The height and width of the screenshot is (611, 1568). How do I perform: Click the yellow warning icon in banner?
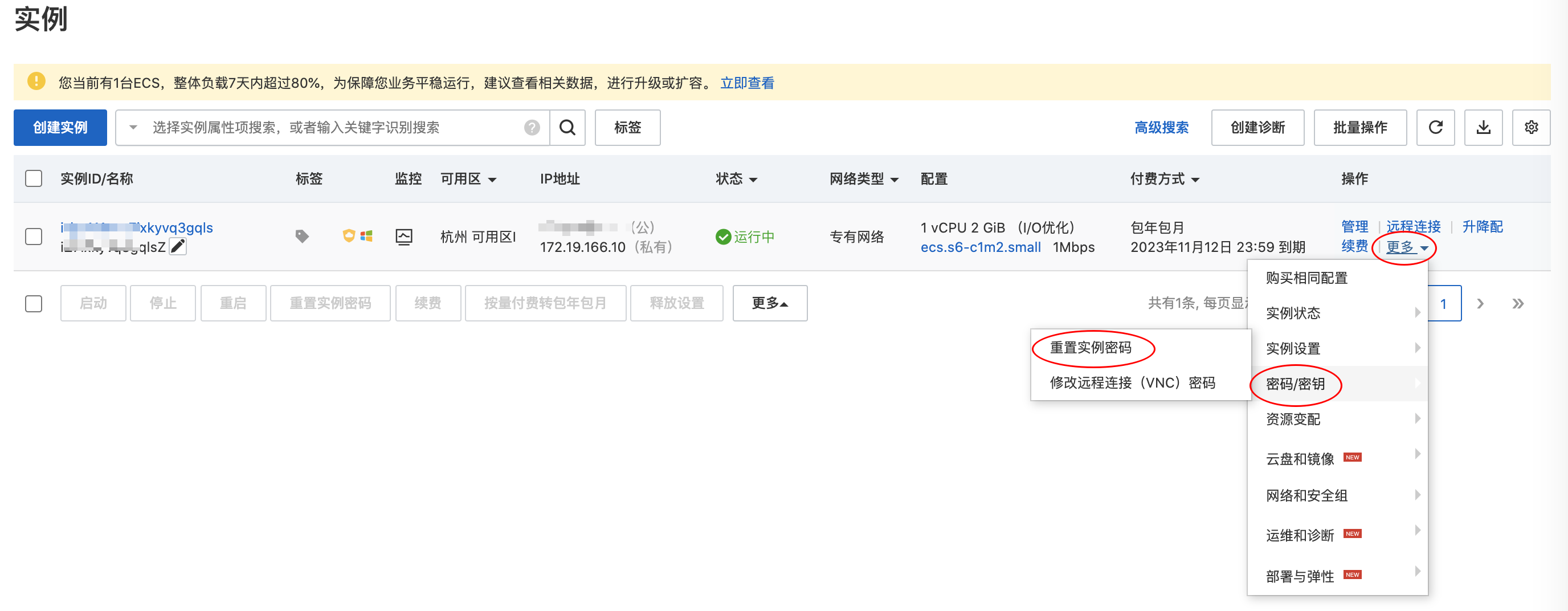click(x=36, y=81)
